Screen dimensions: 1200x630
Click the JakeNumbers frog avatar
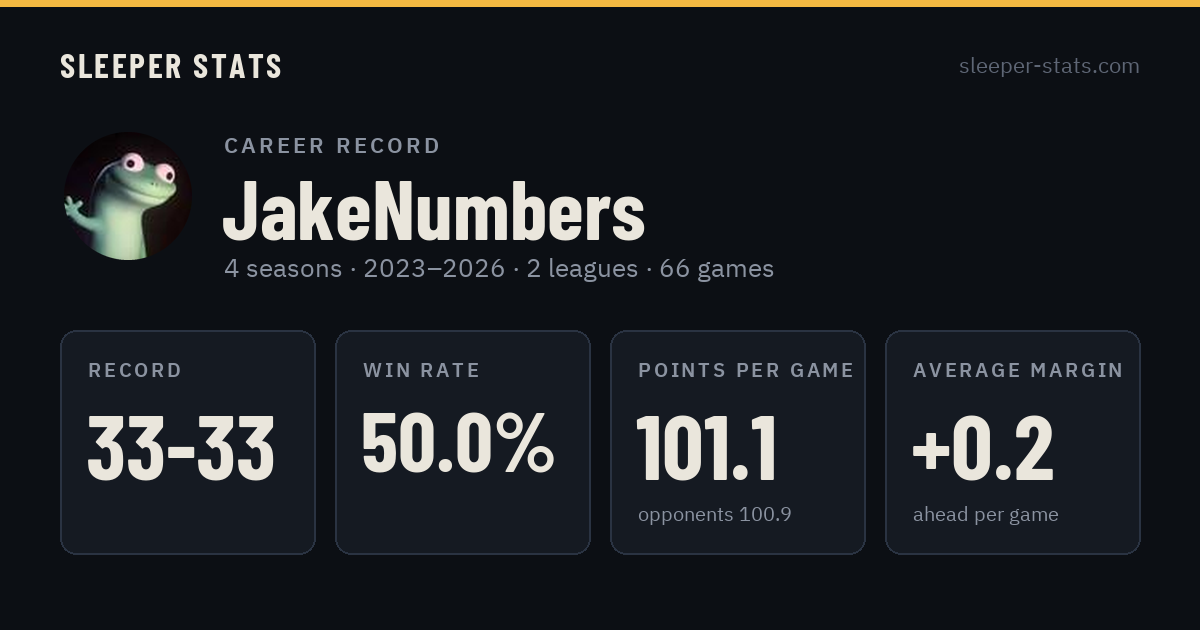point(128,196)
